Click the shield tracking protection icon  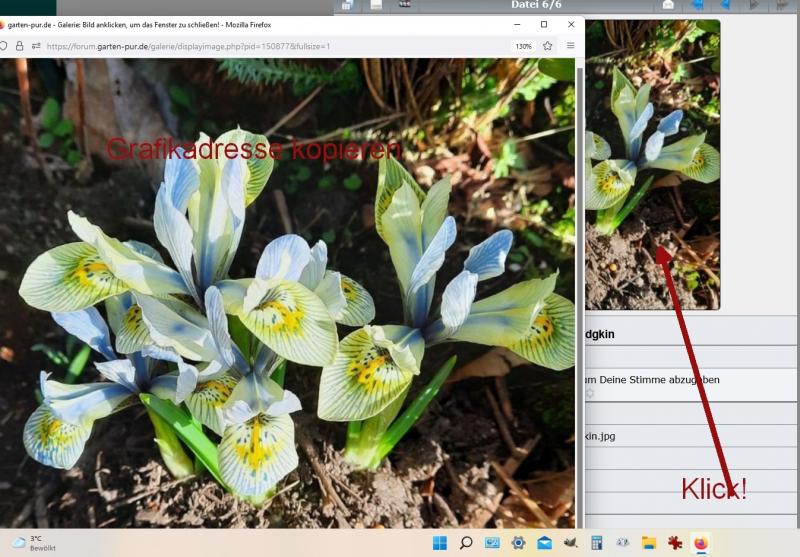(x=4, y=46)
